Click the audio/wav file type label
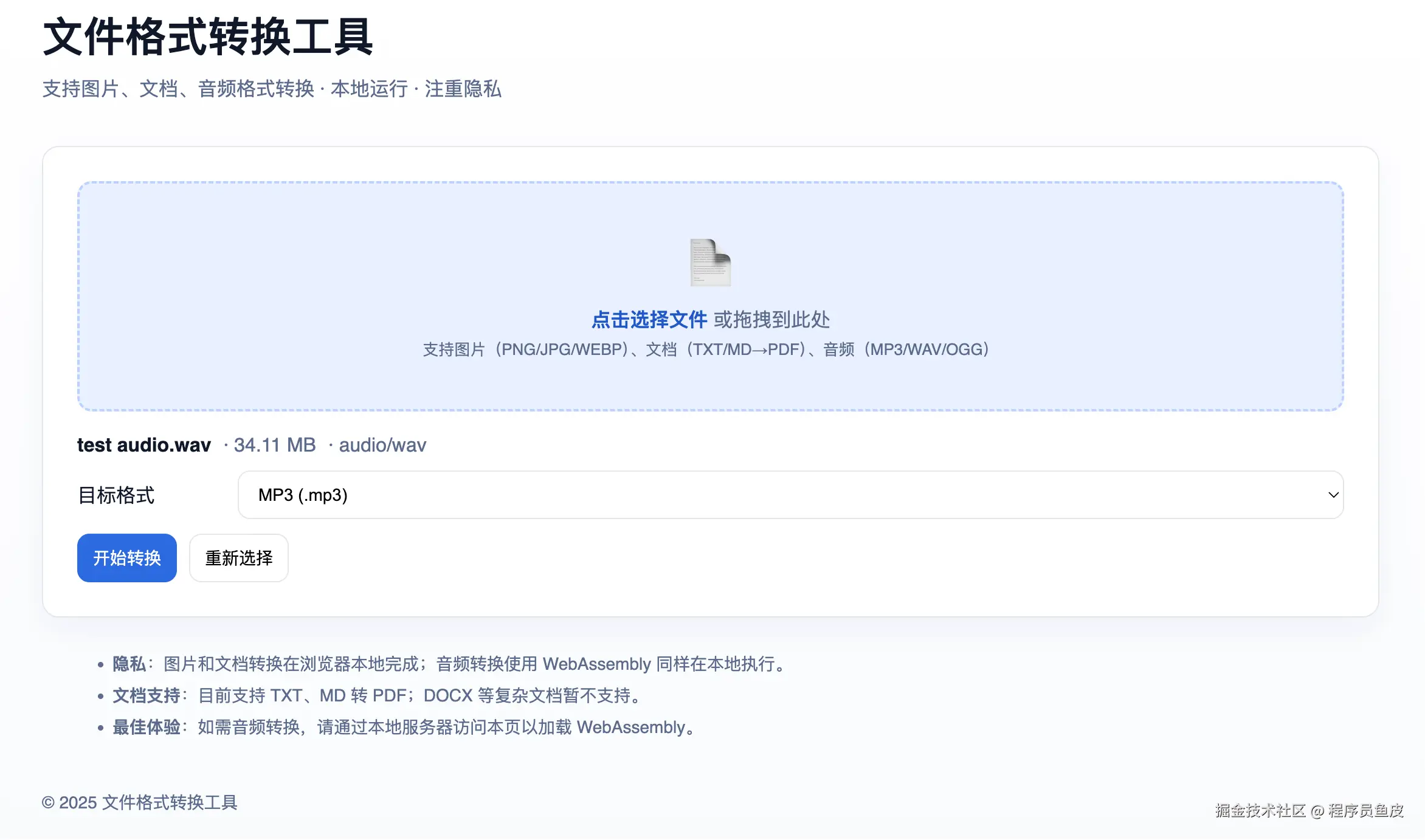 [x=382, y=445]
